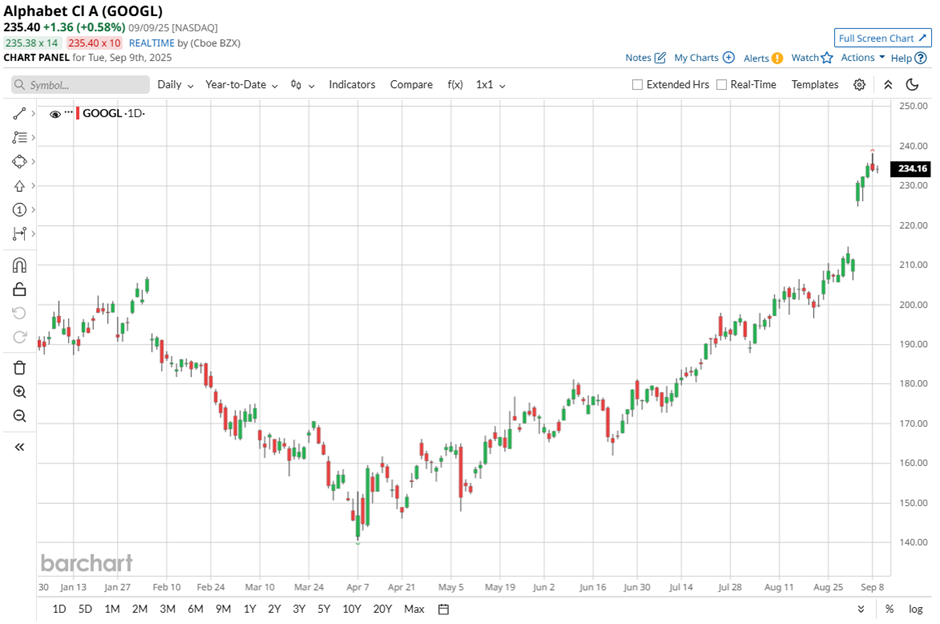Open the custom date range calendar

[x=444, y=609]
